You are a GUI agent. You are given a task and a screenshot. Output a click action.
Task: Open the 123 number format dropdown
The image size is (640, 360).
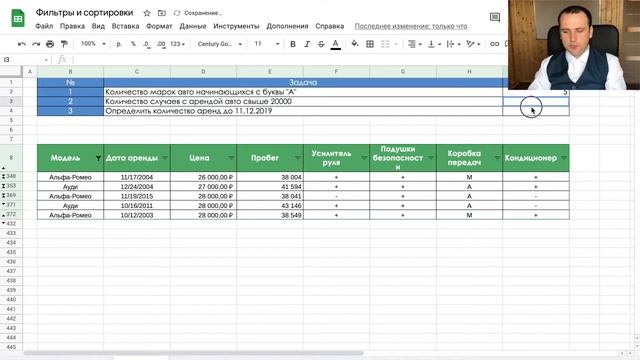178,44
